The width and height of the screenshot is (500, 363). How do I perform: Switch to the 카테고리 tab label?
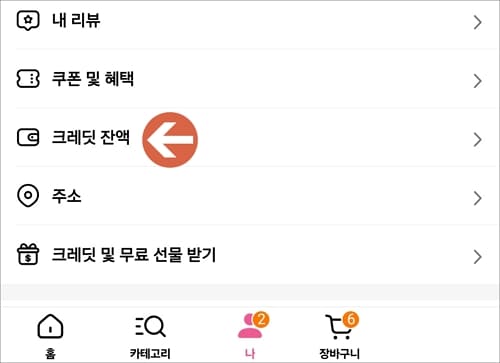click(150, 353)
